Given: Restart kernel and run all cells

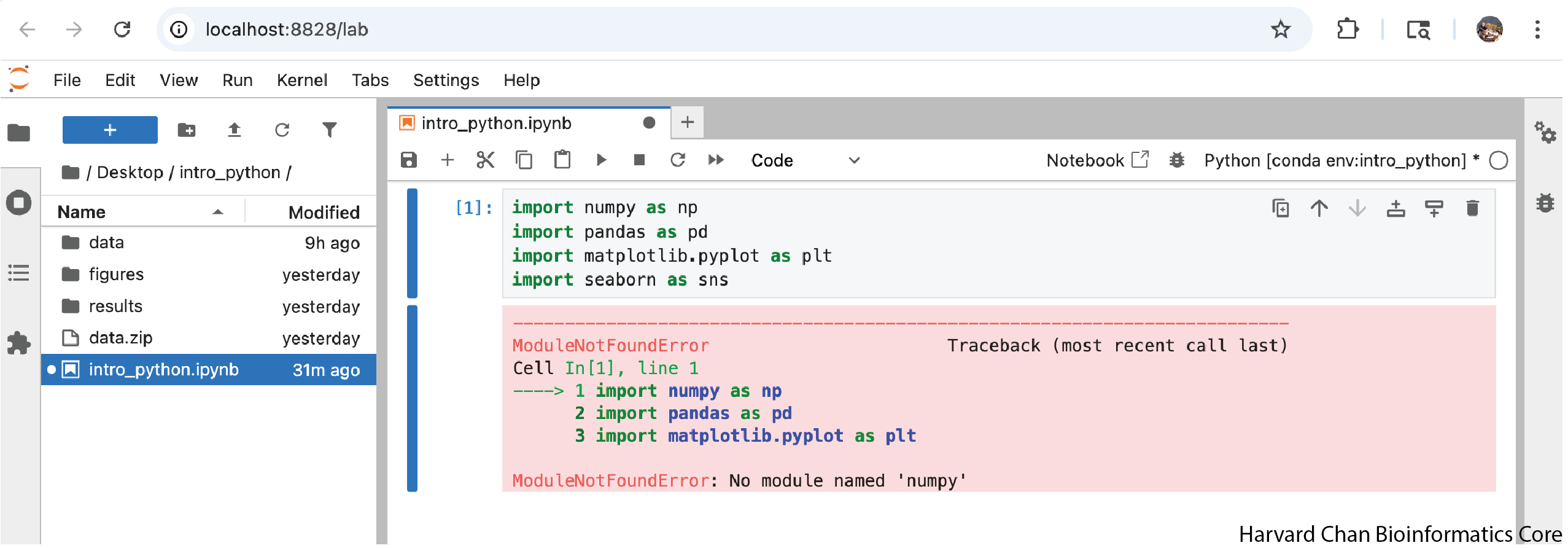Looking at the screenshot, I should click(x=716, y=160).
